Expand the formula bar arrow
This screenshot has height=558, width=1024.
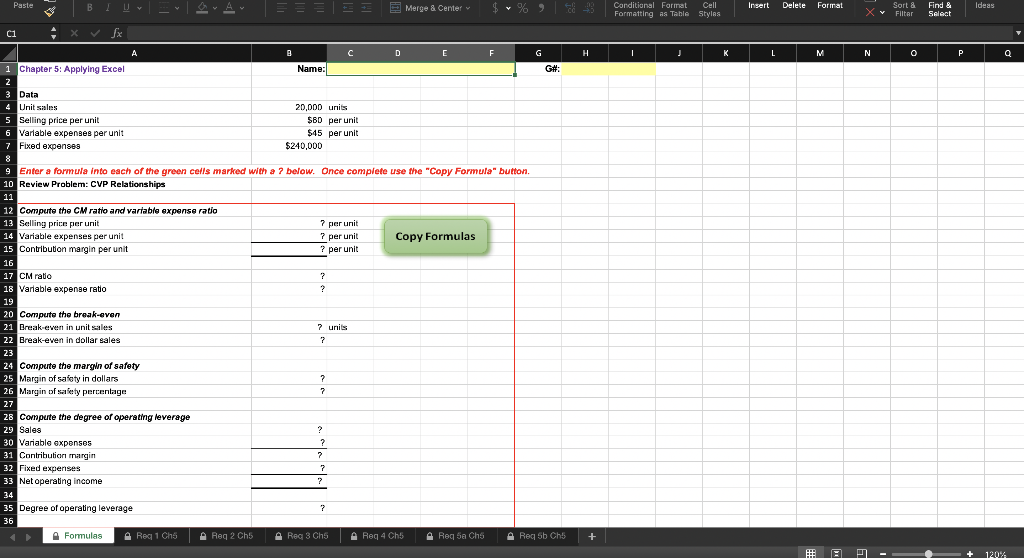tap(1017, 33)
